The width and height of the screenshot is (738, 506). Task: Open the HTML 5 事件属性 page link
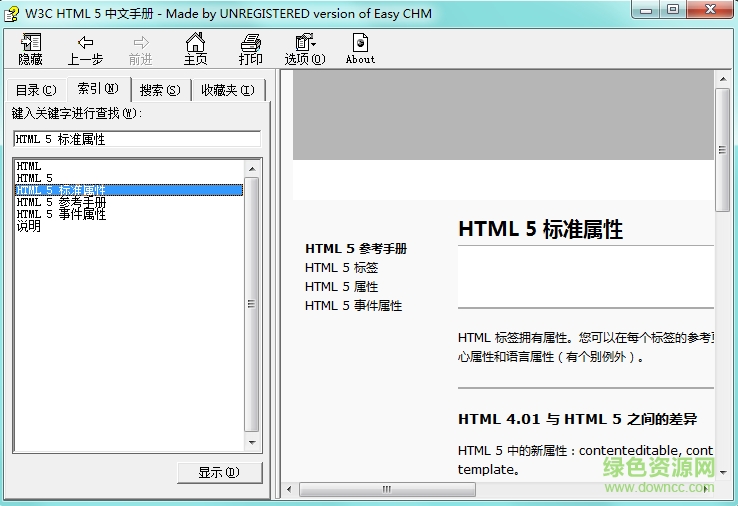pyautogui.click(x=353, y=306)
